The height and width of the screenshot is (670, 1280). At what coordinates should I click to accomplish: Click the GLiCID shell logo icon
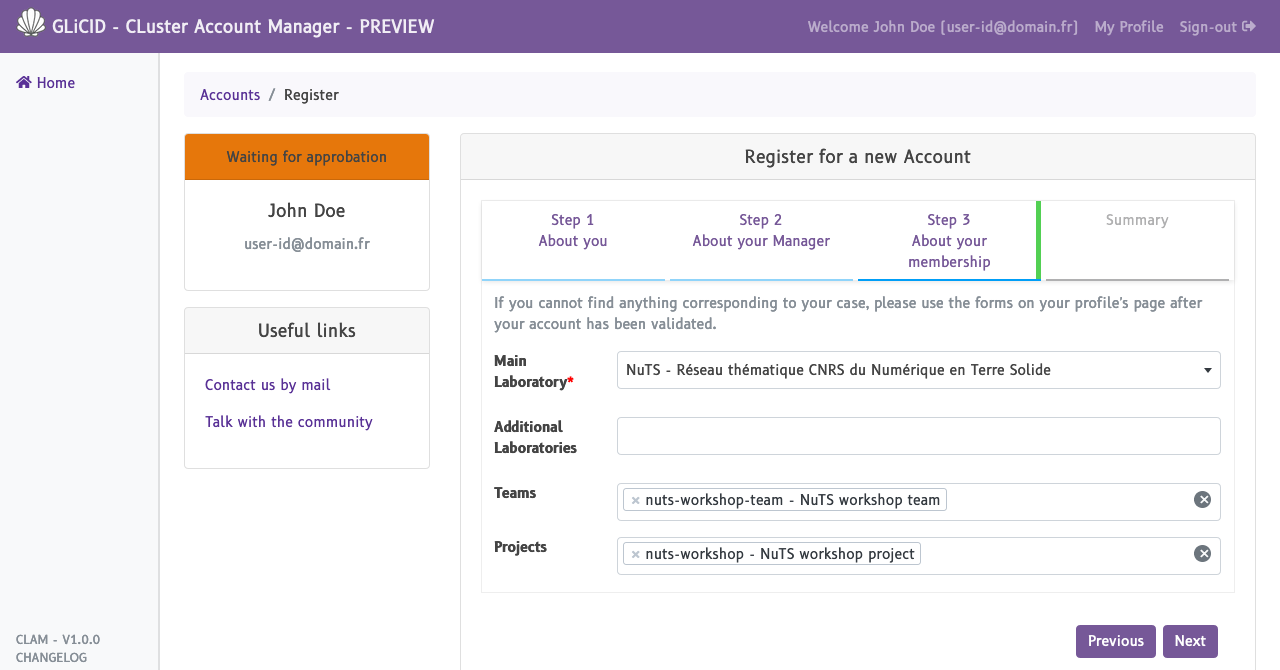31,23
